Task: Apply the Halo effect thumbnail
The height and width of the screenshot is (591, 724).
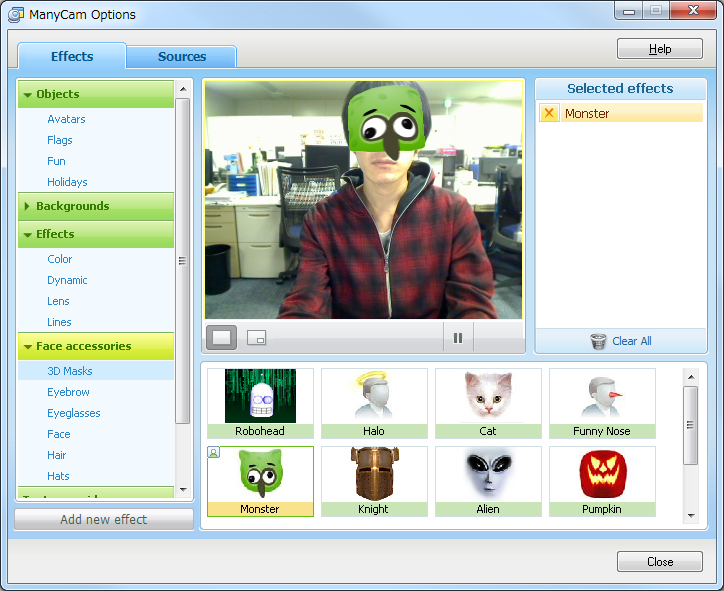Action: click(x=374, y=403)
